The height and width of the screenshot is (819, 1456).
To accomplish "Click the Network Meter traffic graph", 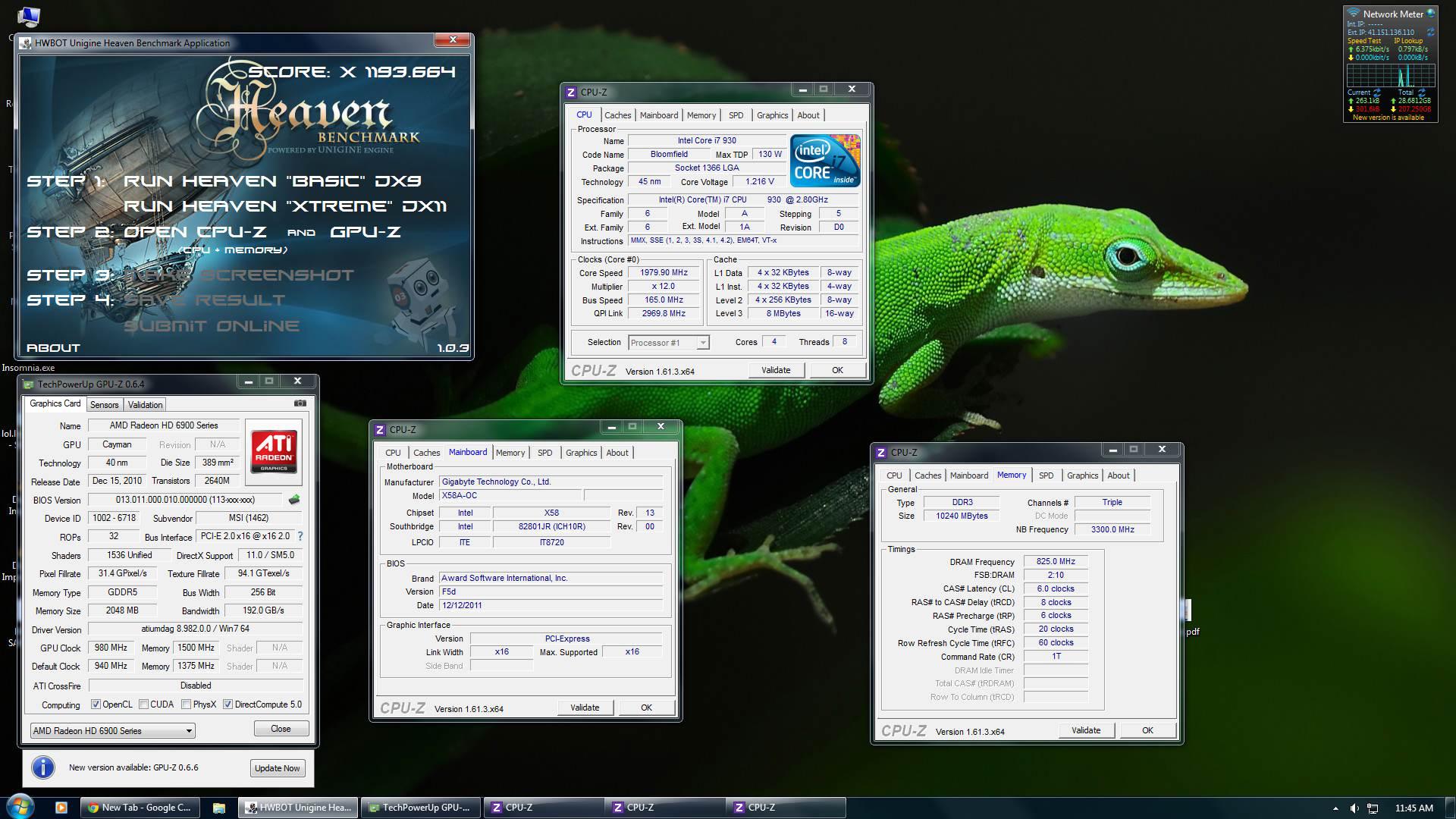I will point(1391,75).
